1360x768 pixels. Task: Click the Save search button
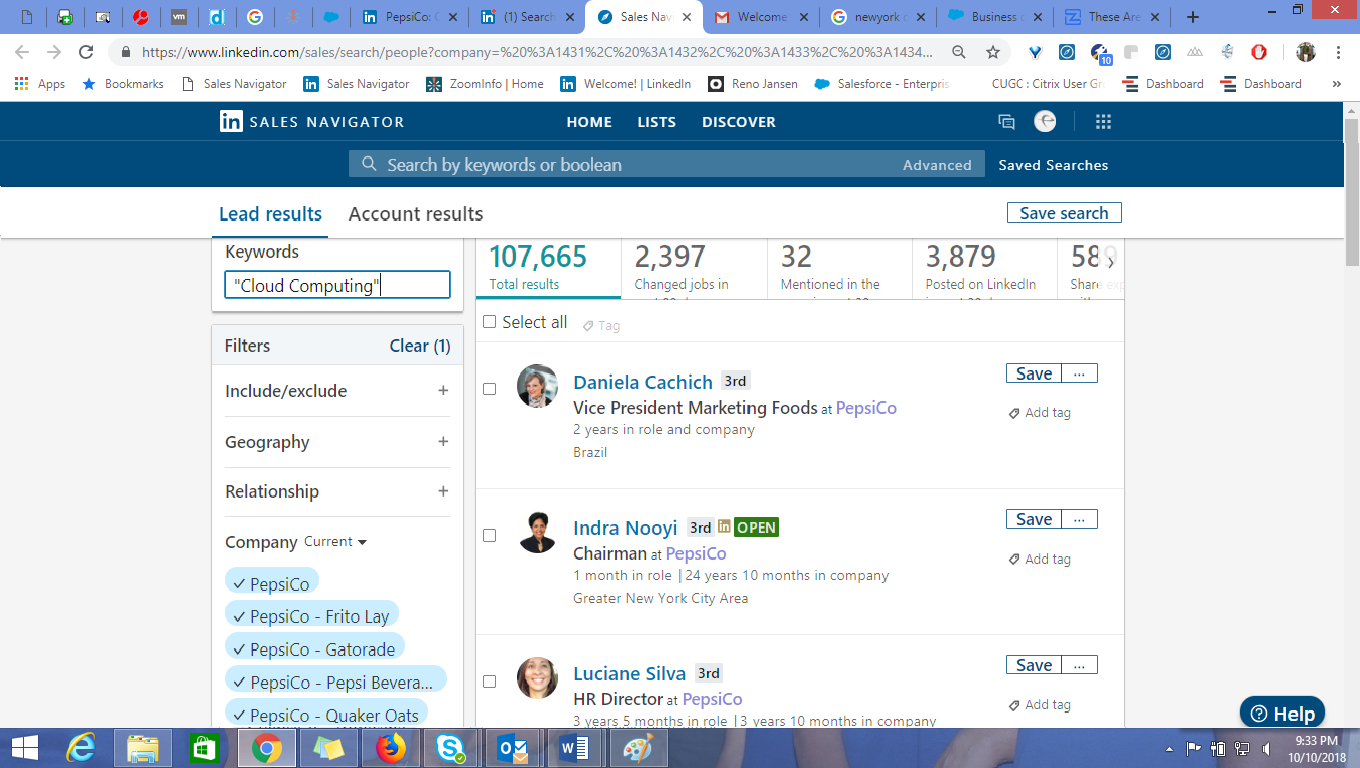(x=1064, y=213)
